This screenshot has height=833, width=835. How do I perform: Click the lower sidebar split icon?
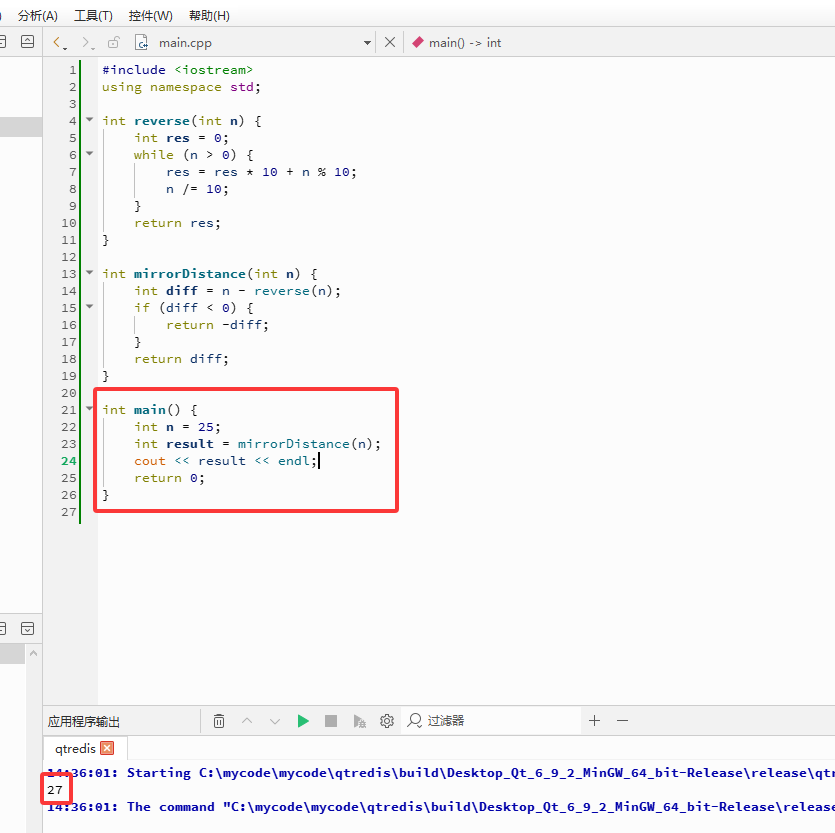[x=27, y=628]
